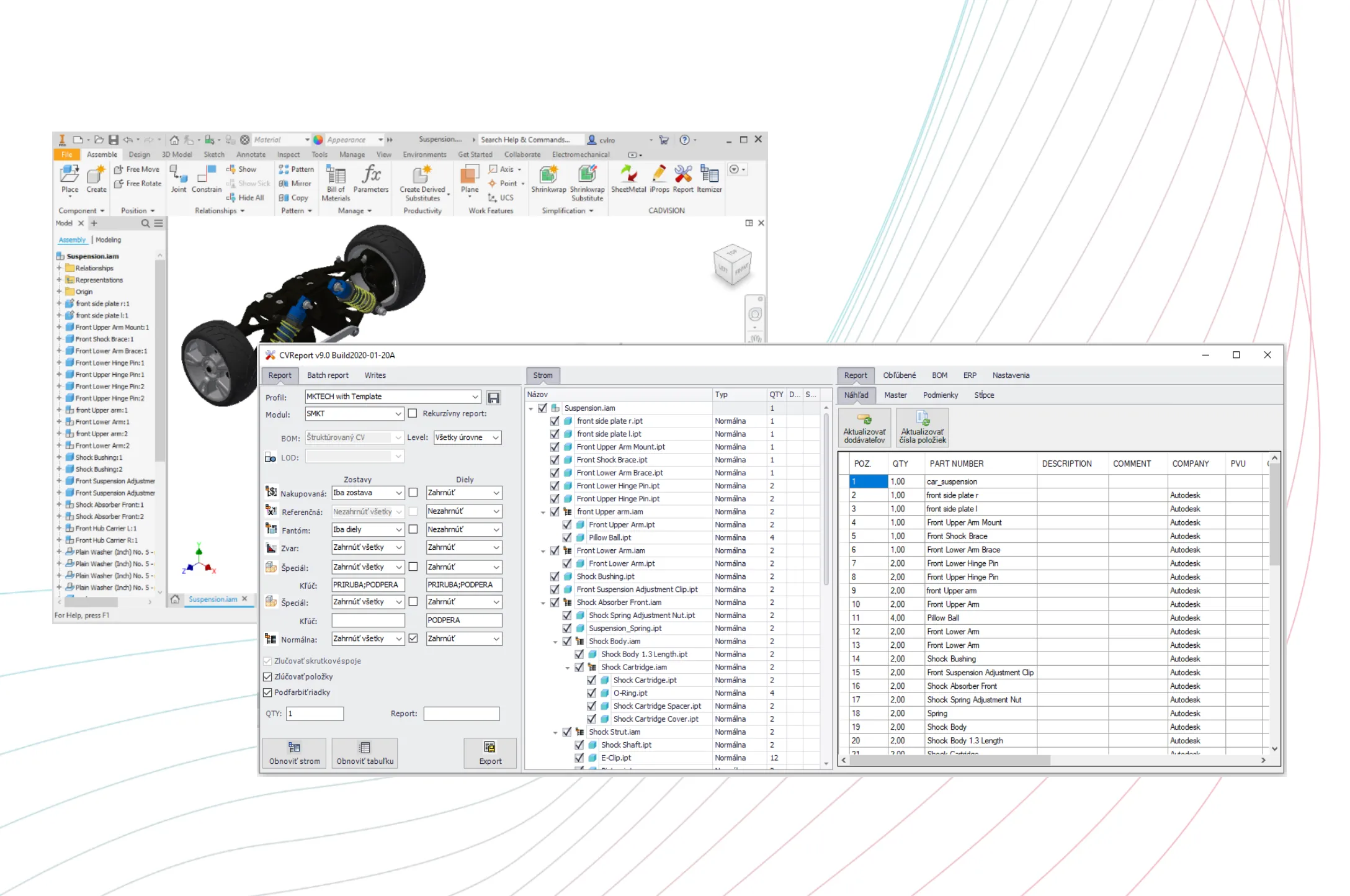This screenshot has width=1350, height=896.
Task: Click the Obnoviť strom button
Action: (295, 753)
